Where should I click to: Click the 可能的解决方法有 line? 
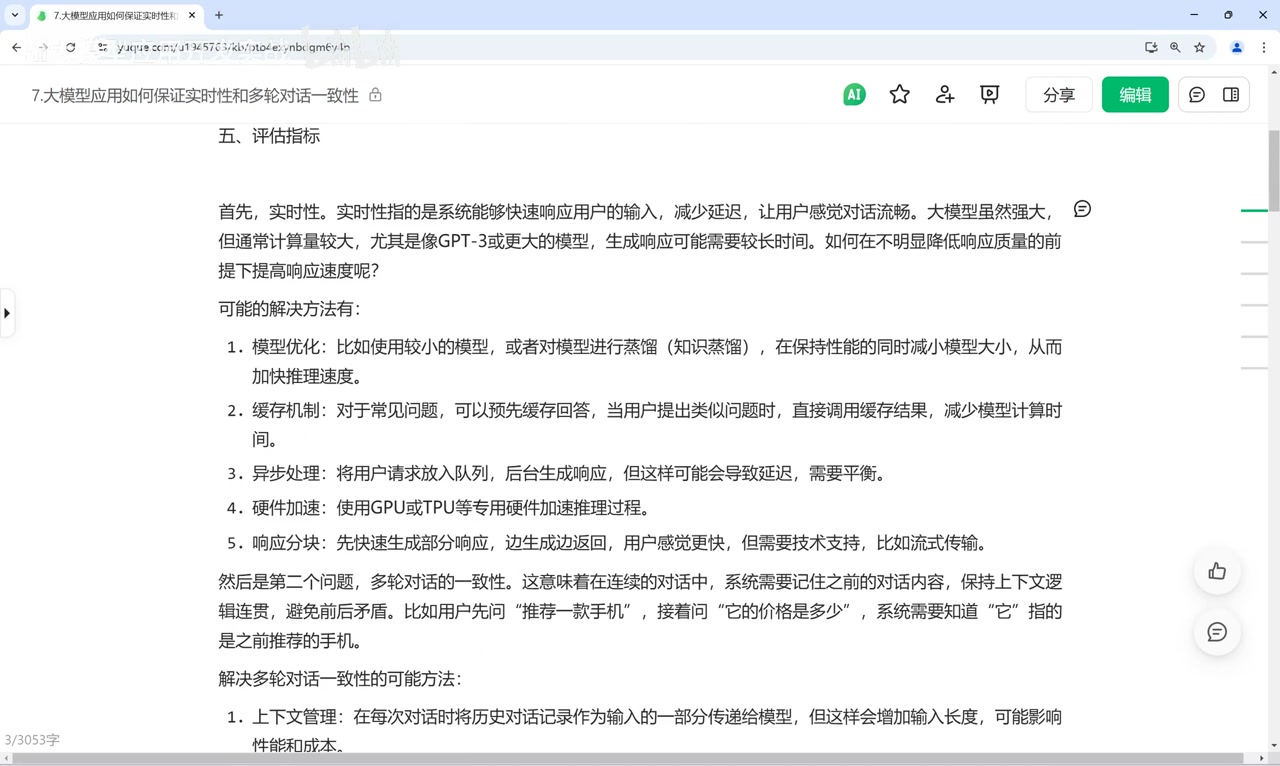click(x=290, y=309)
